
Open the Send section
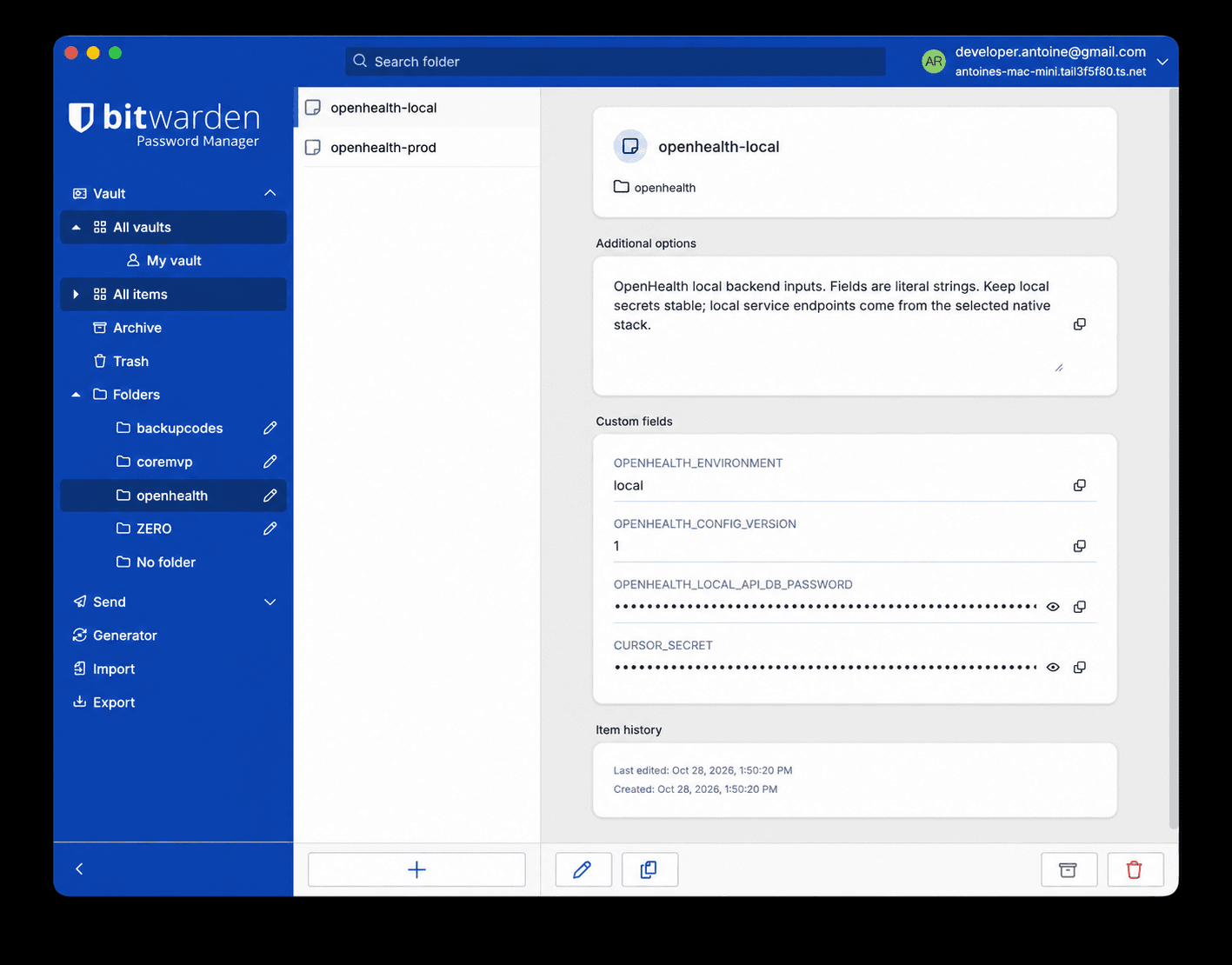coord(109,602)
